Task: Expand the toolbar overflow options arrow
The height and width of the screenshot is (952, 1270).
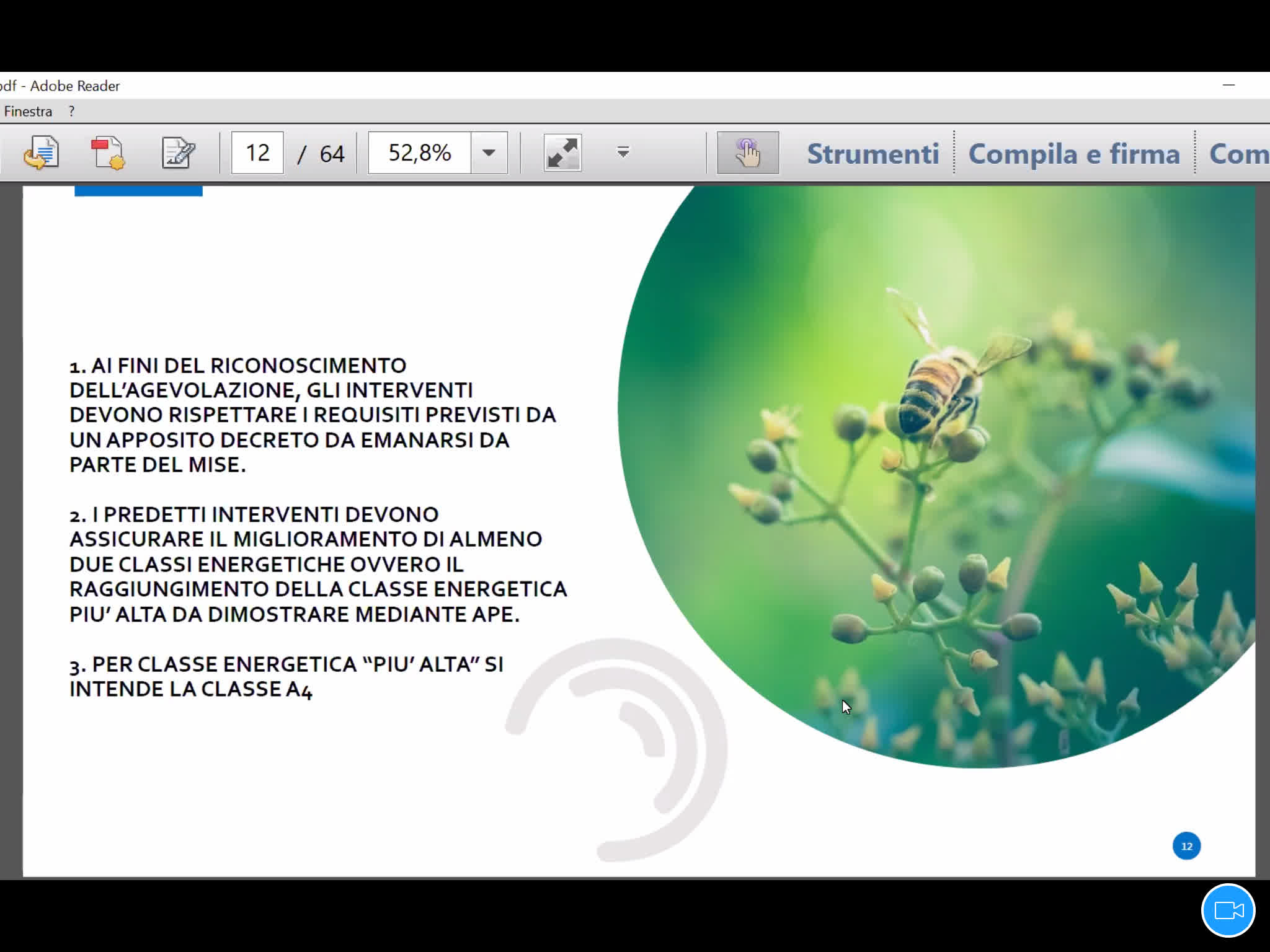Action: point(623,152)
